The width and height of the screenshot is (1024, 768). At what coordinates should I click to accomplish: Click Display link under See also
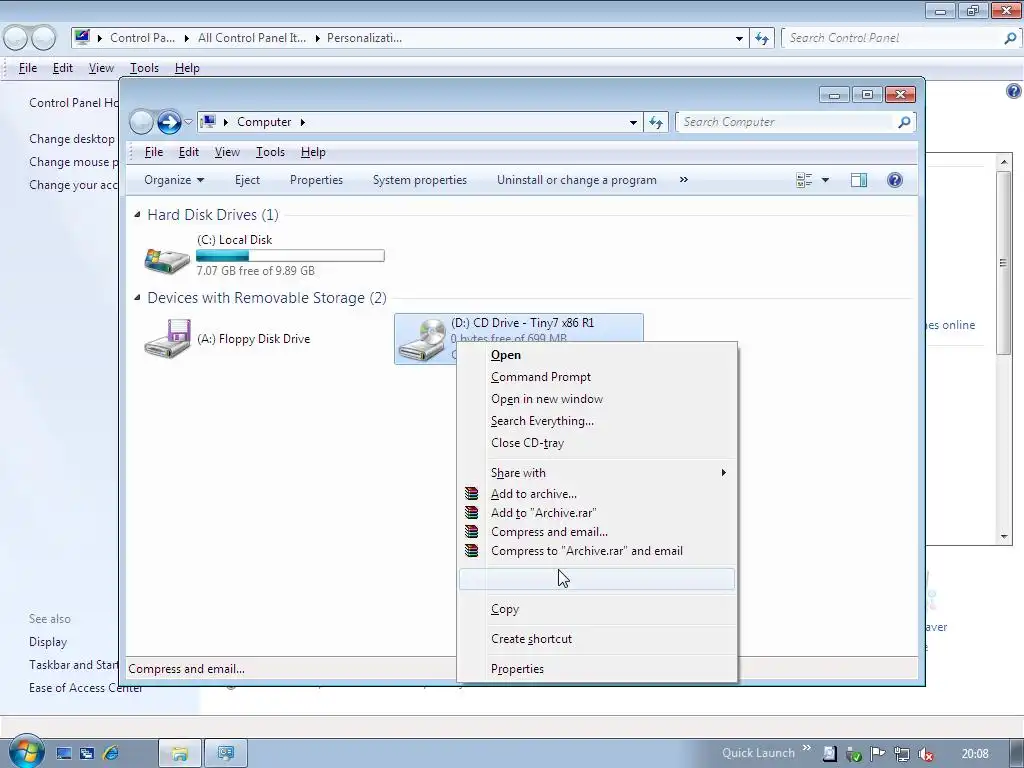coord(48,642)
